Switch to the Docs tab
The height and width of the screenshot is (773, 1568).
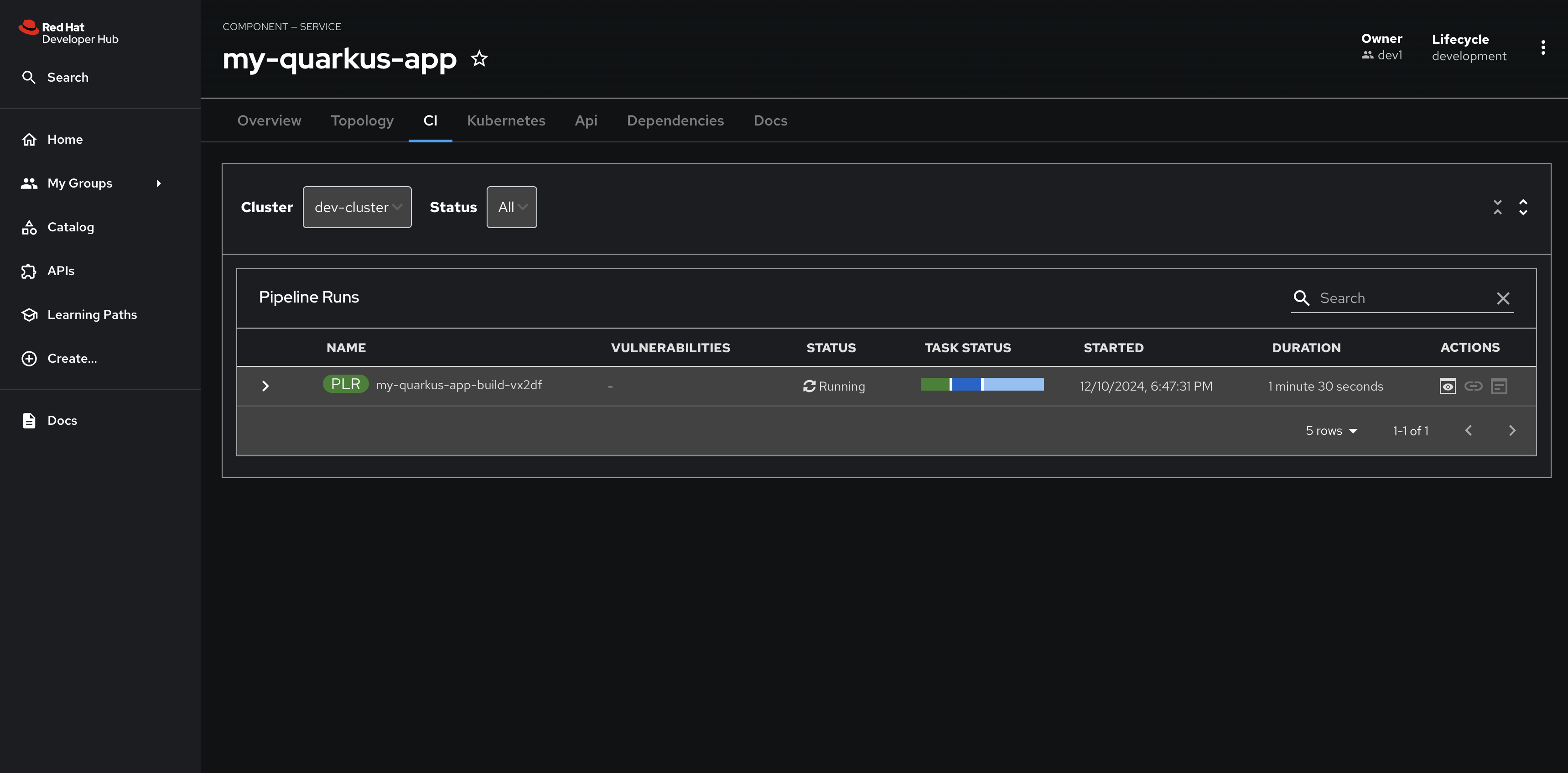[771, 120]
